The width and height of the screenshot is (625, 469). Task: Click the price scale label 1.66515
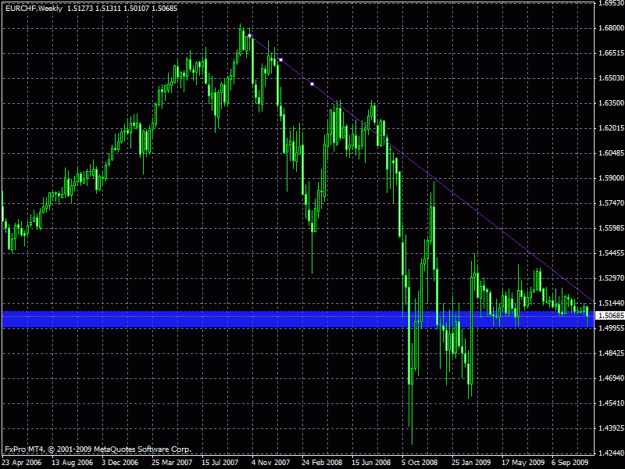(611, 53)
